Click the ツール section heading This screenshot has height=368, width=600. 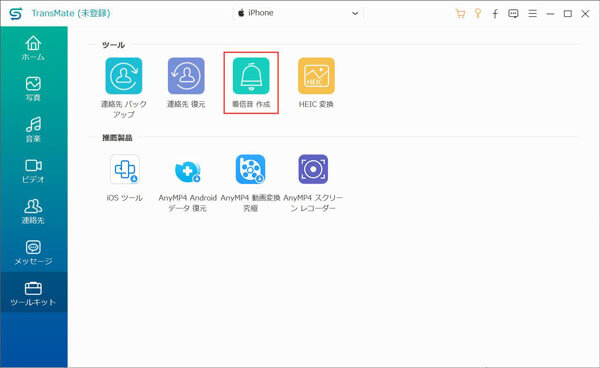click(113, 45)
